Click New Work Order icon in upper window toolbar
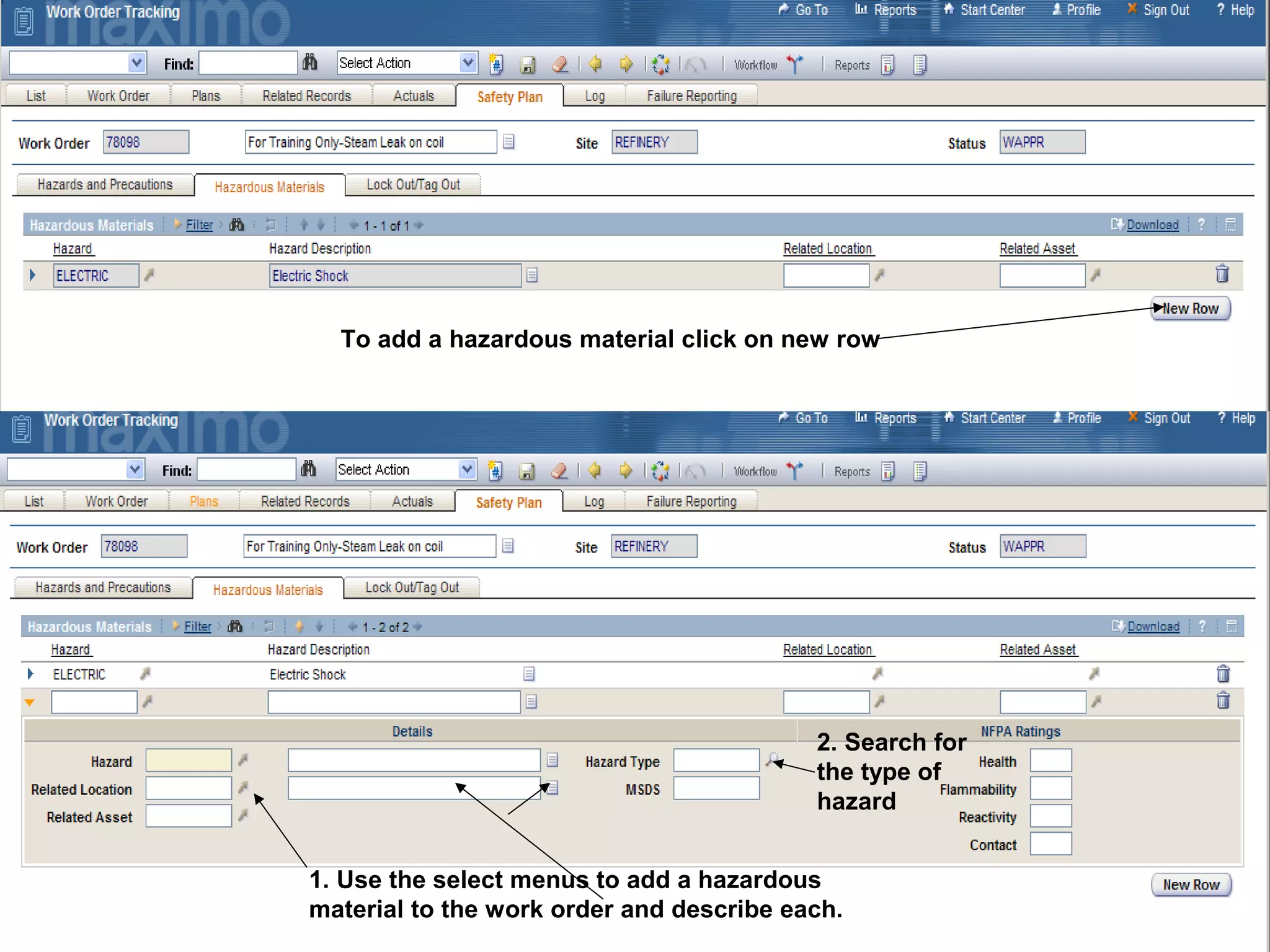 495,64
